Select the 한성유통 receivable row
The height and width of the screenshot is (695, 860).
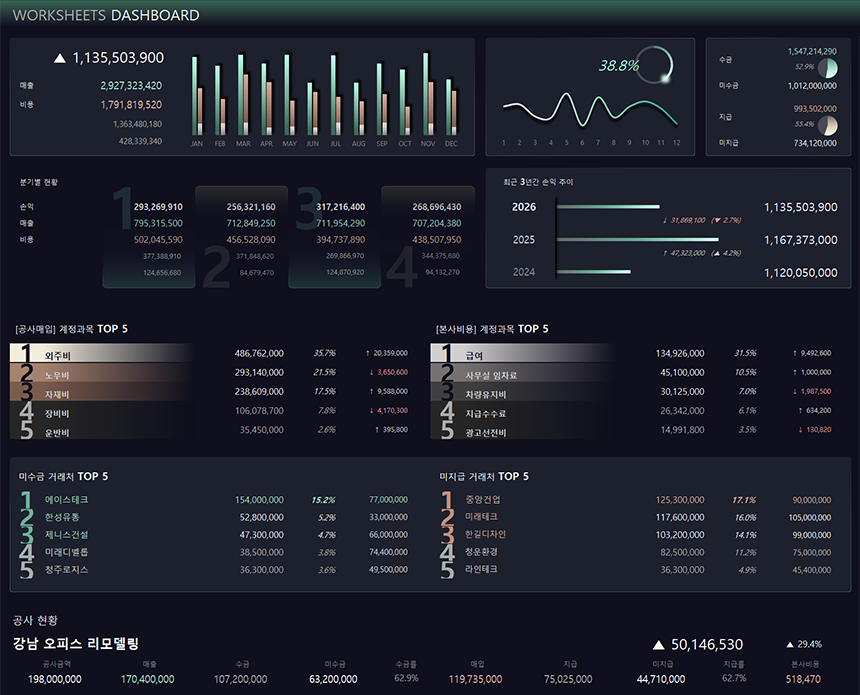pyautogui.click(x=214, y=517)
